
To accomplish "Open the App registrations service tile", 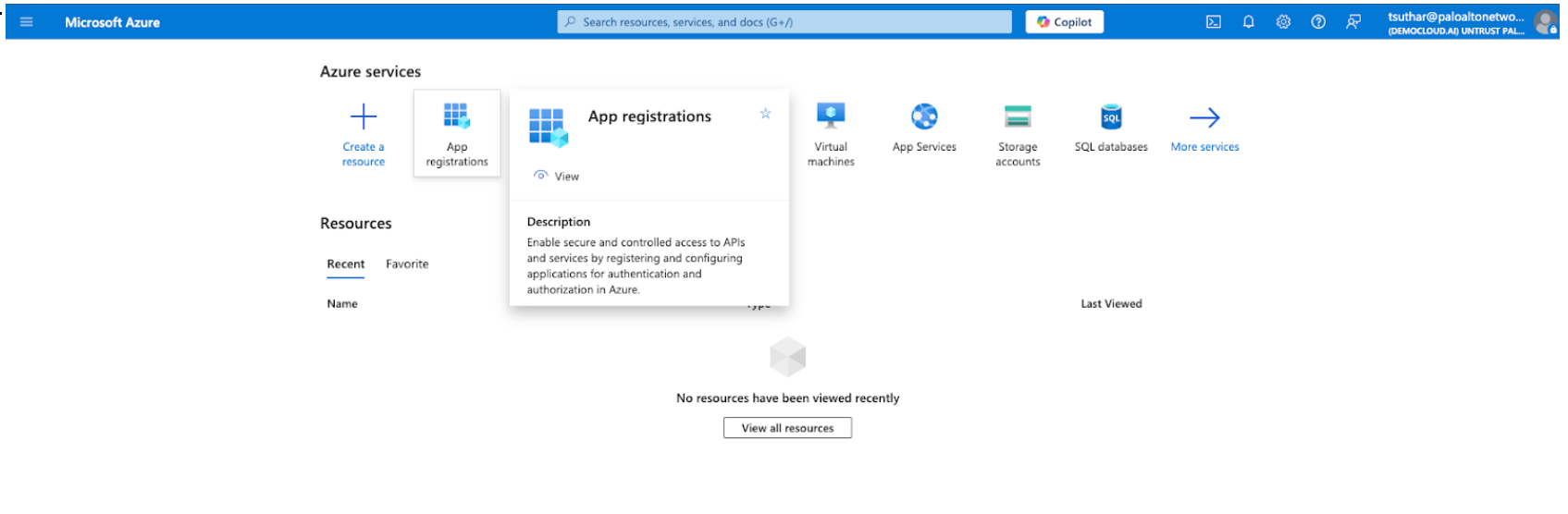I will point(457,133).
